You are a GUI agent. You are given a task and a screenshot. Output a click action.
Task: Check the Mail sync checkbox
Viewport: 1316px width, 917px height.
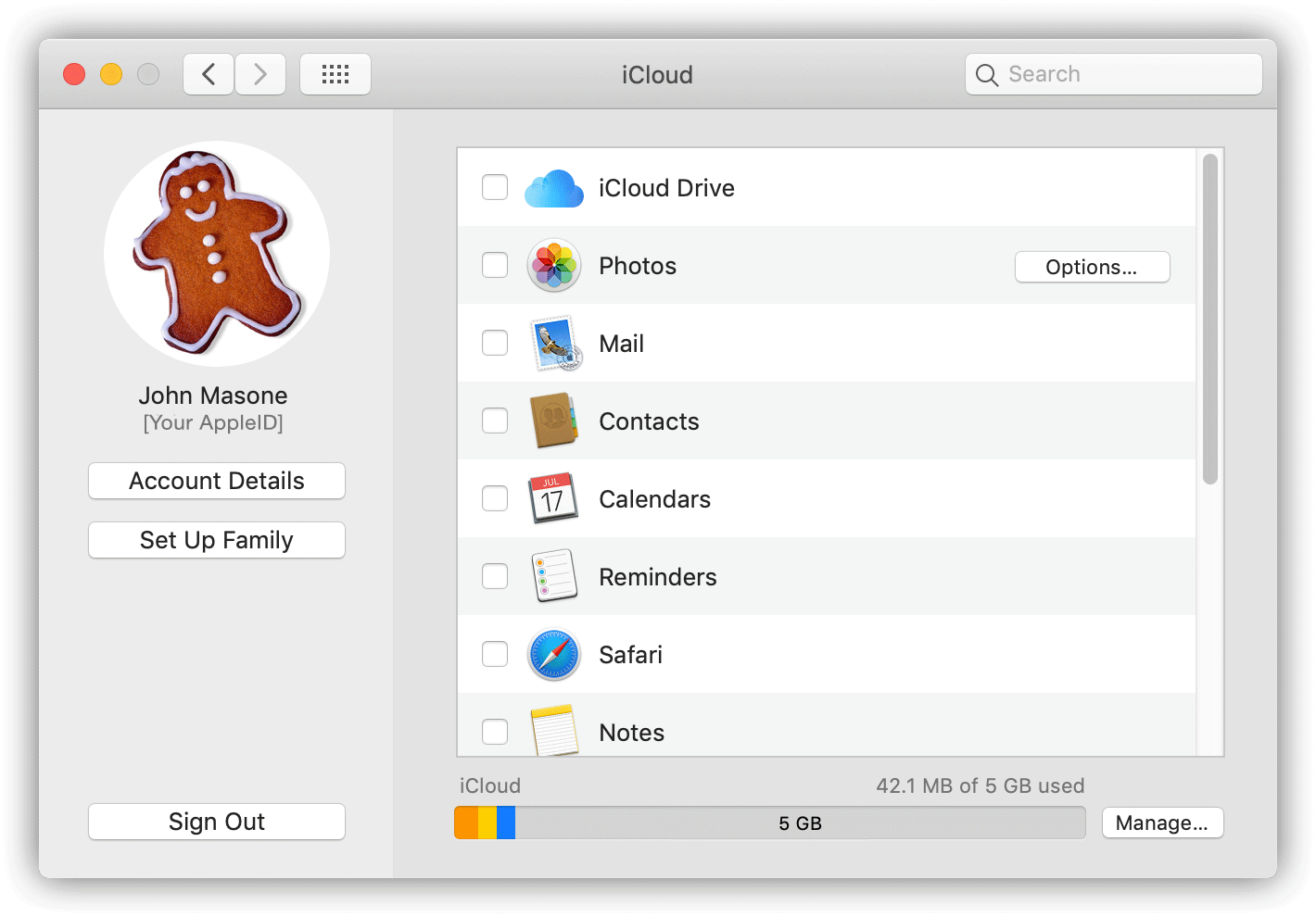tap(495, 343)
